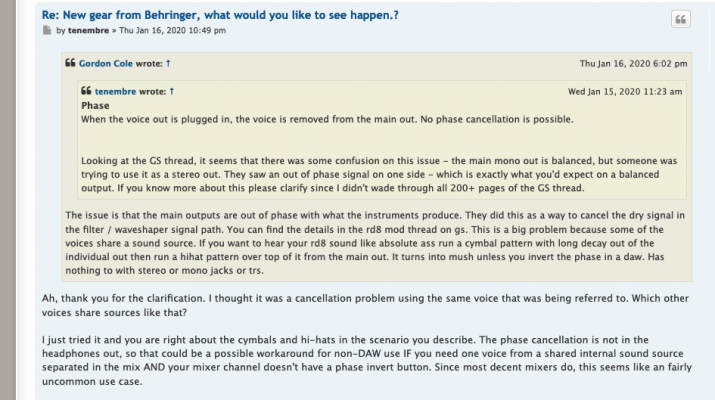Click the paragraph starting 'I just tried it'
The height and width of the screenshot is (400, 715).
tap(367, 360)
